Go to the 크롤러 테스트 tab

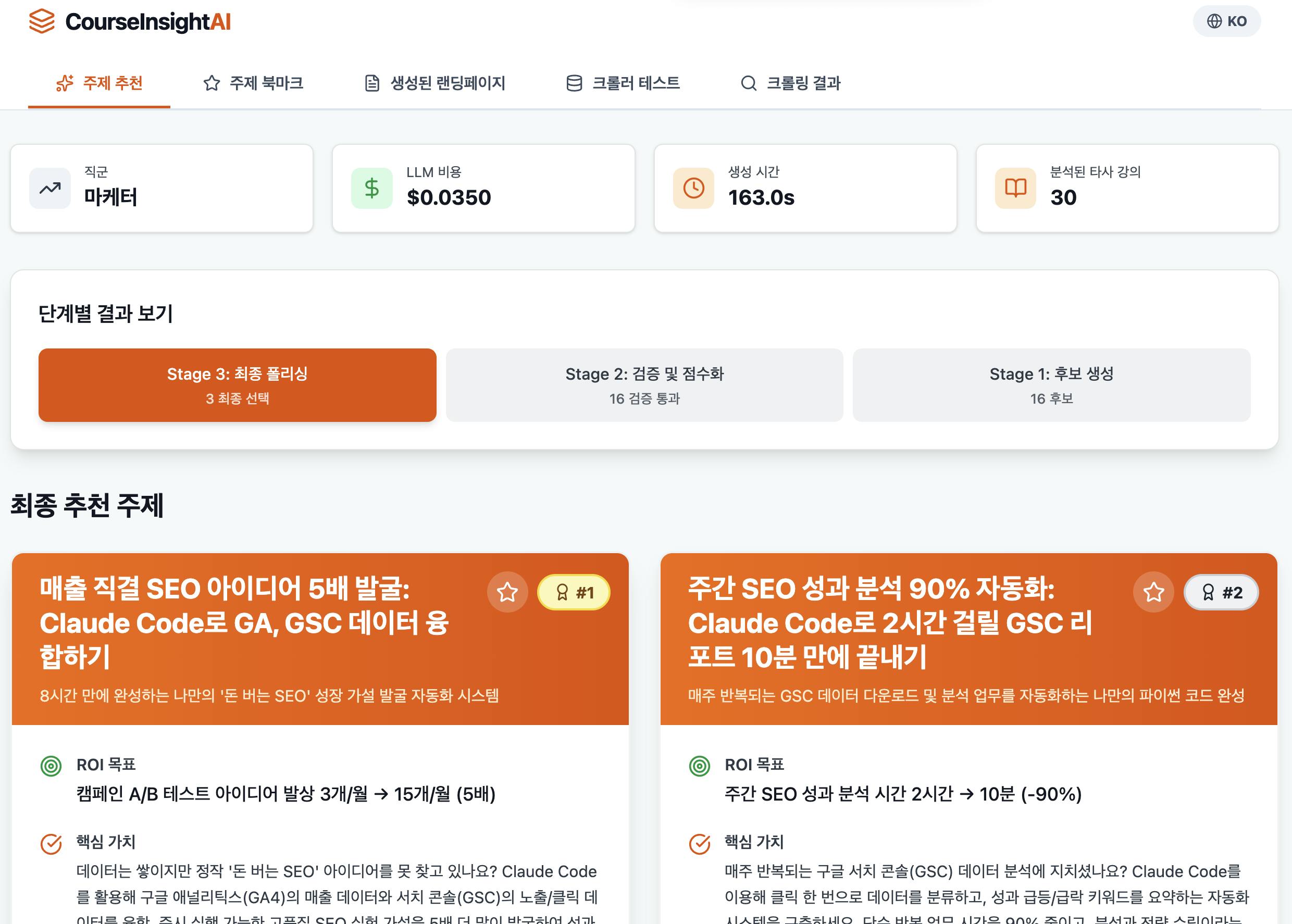click(623, 83)
